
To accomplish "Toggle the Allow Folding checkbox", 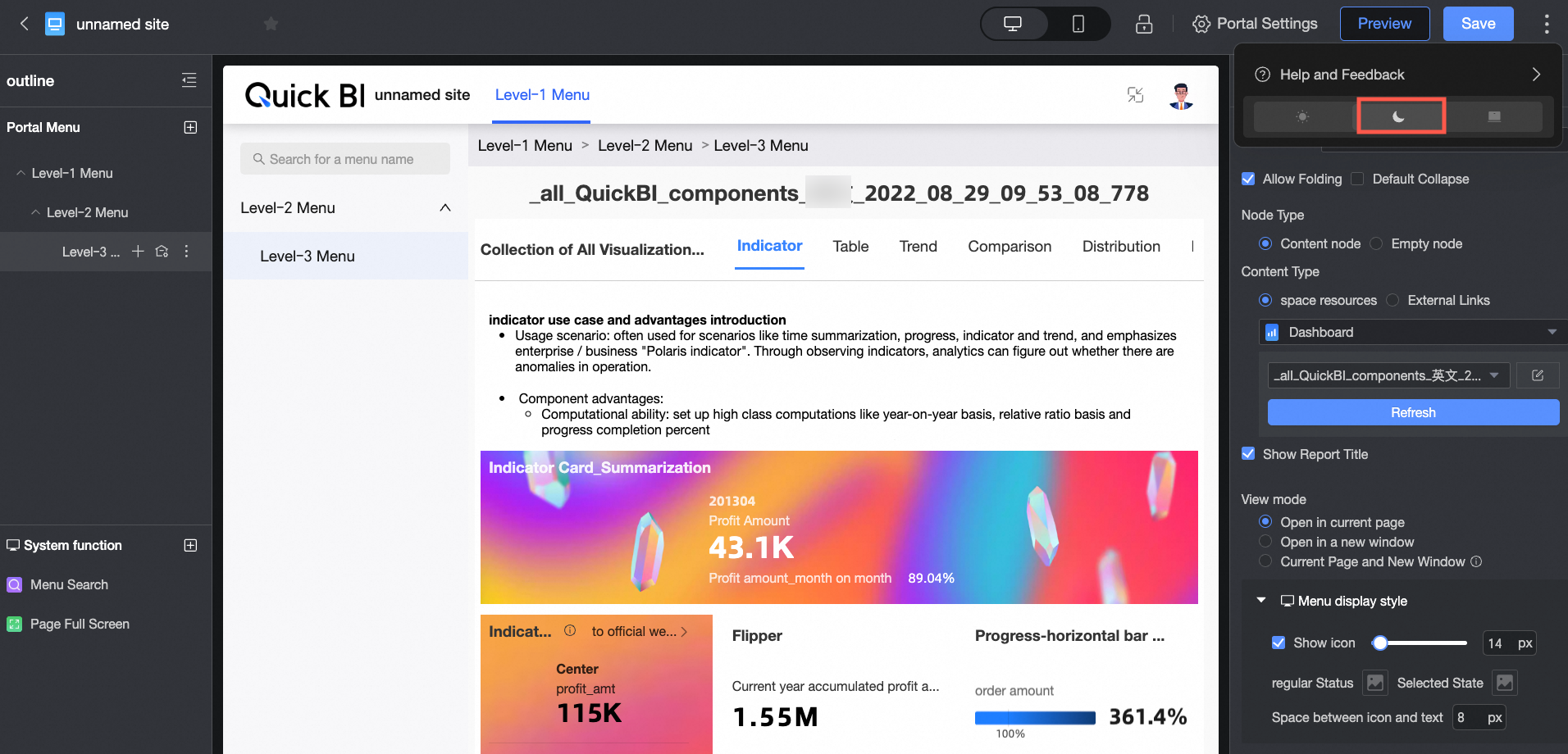I will 1248,179.
